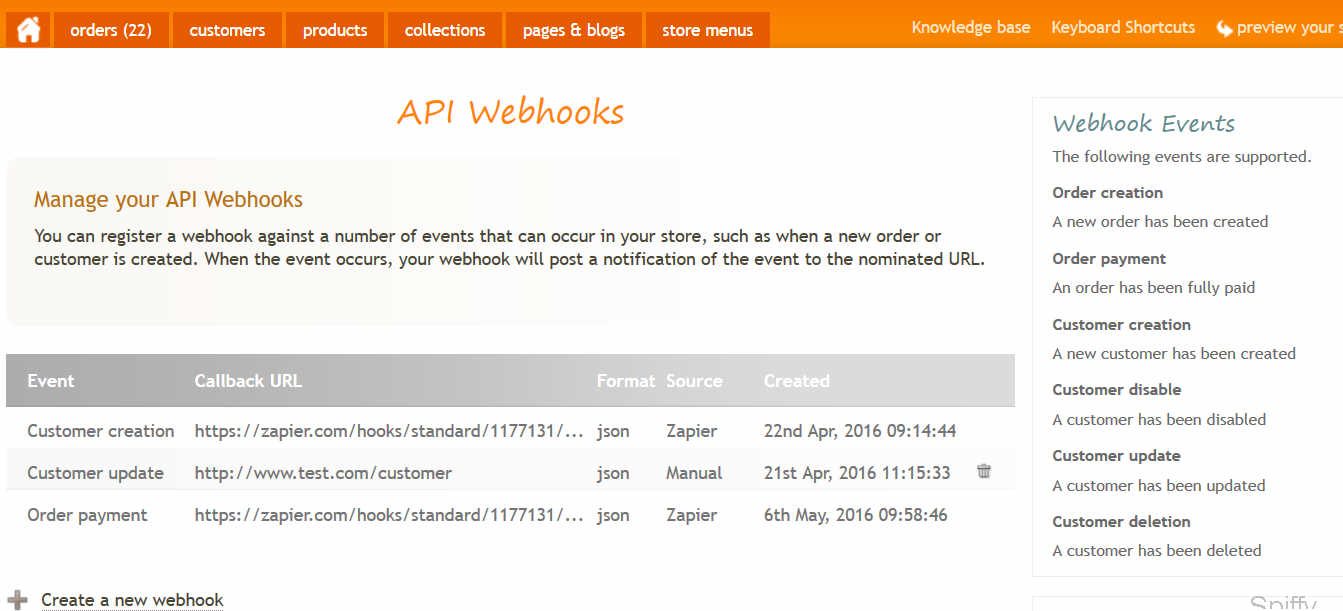This screenshot has width=1343, height=611.
Task: Click the Format column header
Action: [x=626, y=381]
